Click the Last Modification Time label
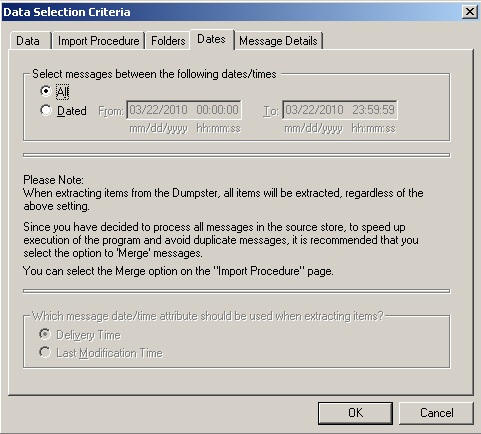 pos(109,353)
